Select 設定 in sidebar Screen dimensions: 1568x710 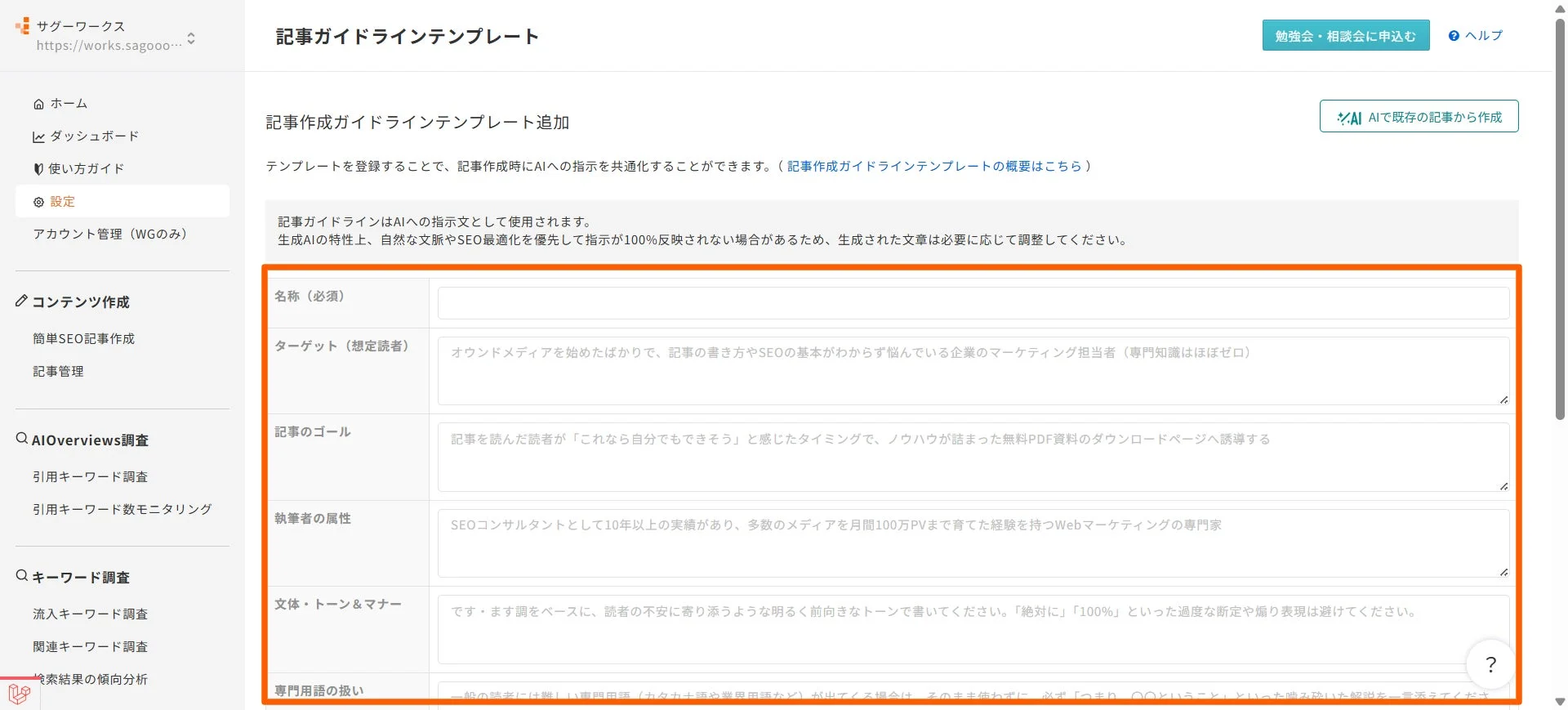(x=122, y=201)
